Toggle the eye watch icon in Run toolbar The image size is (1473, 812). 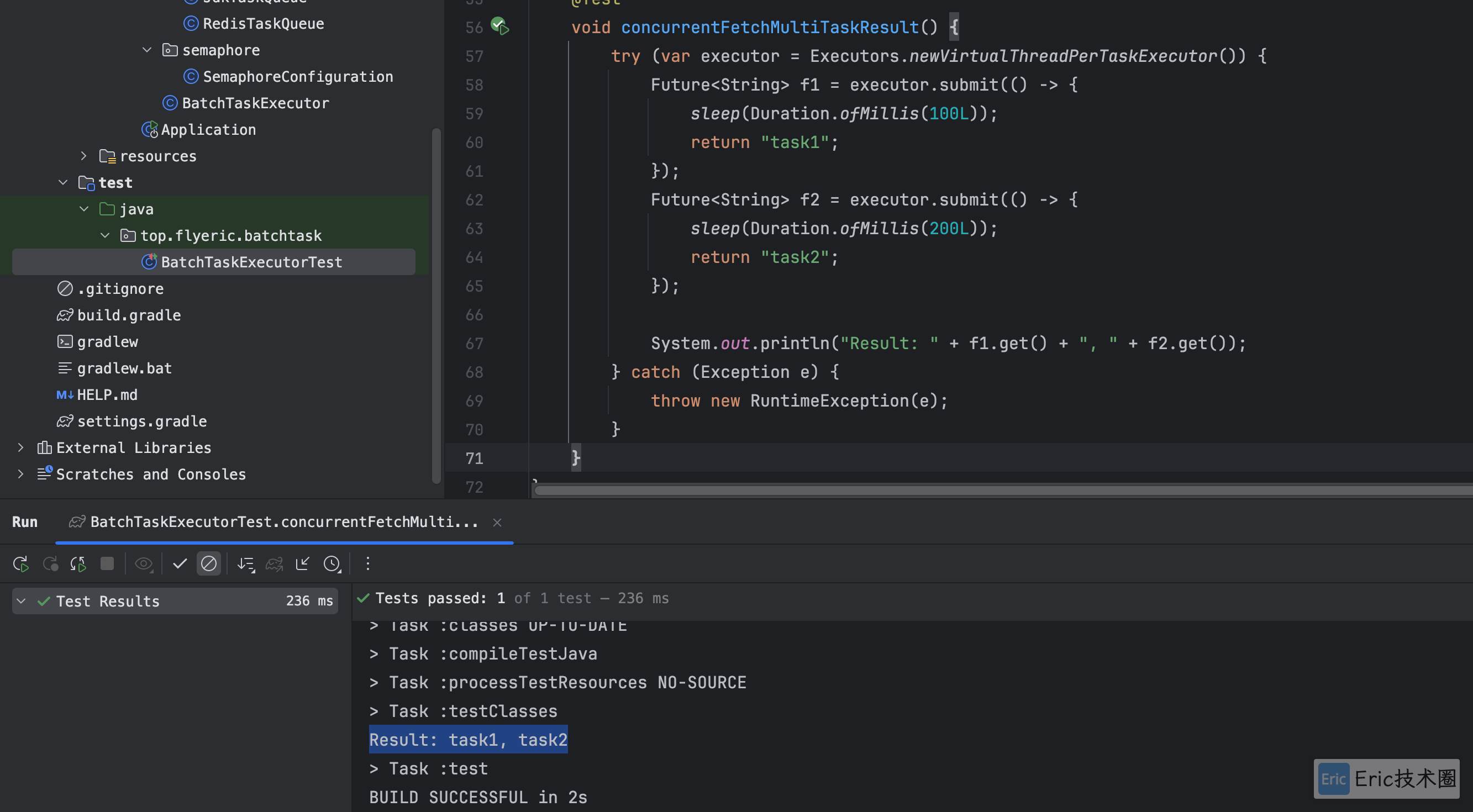click(144, 564)
